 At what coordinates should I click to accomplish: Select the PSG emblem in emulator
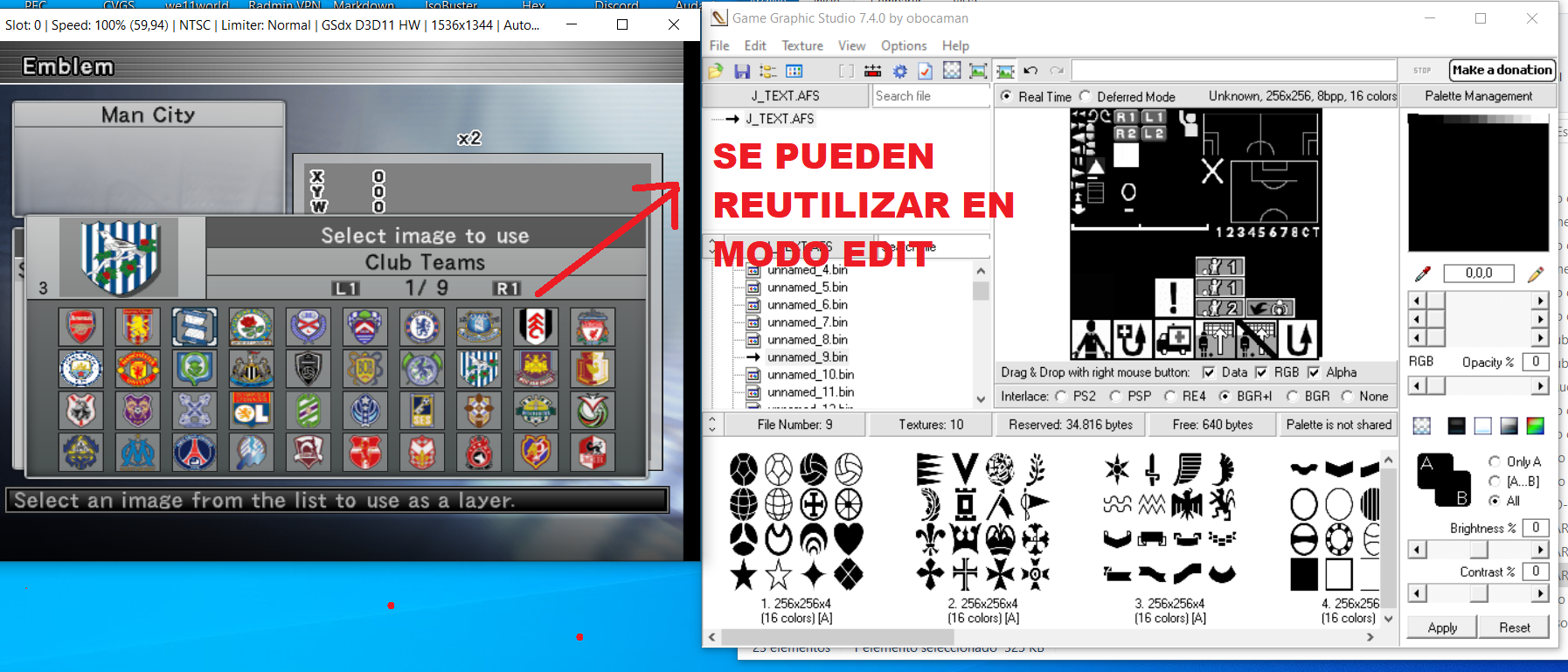click(195, 452)
